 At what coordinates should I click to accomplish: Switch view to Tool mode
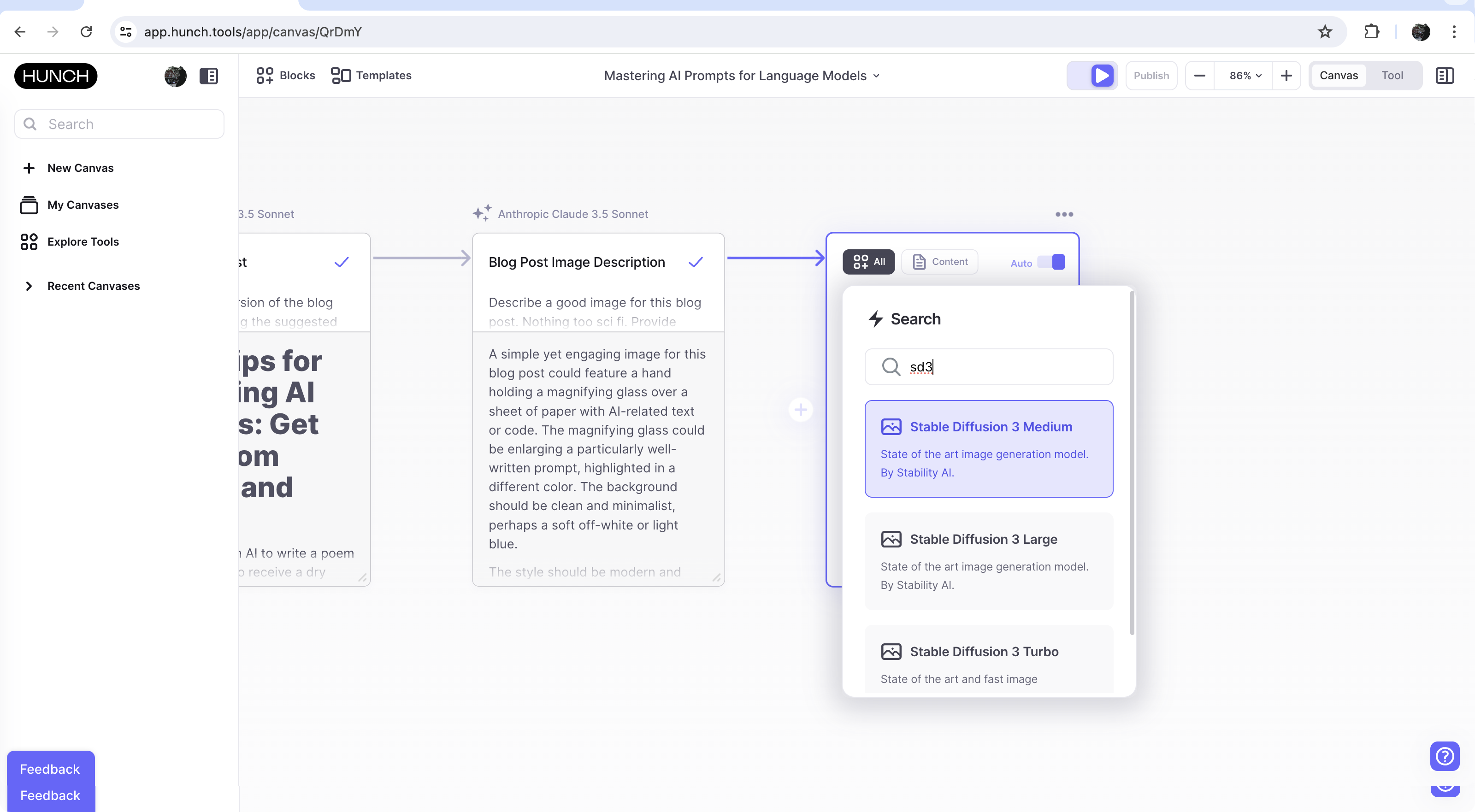(1392, 76)
